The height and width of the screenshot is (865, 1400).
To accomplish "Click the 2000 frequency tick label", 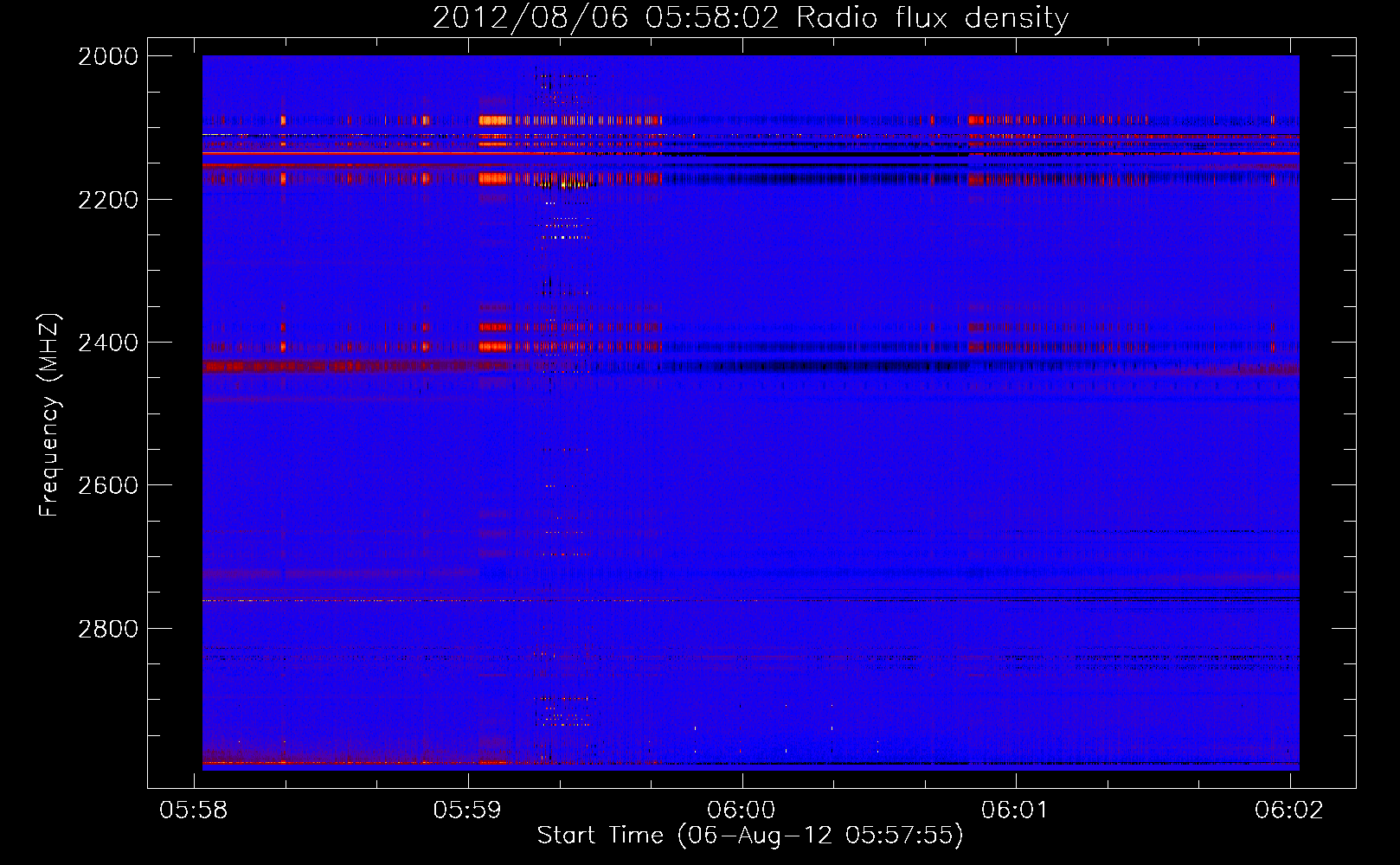I will coord(107,56).
